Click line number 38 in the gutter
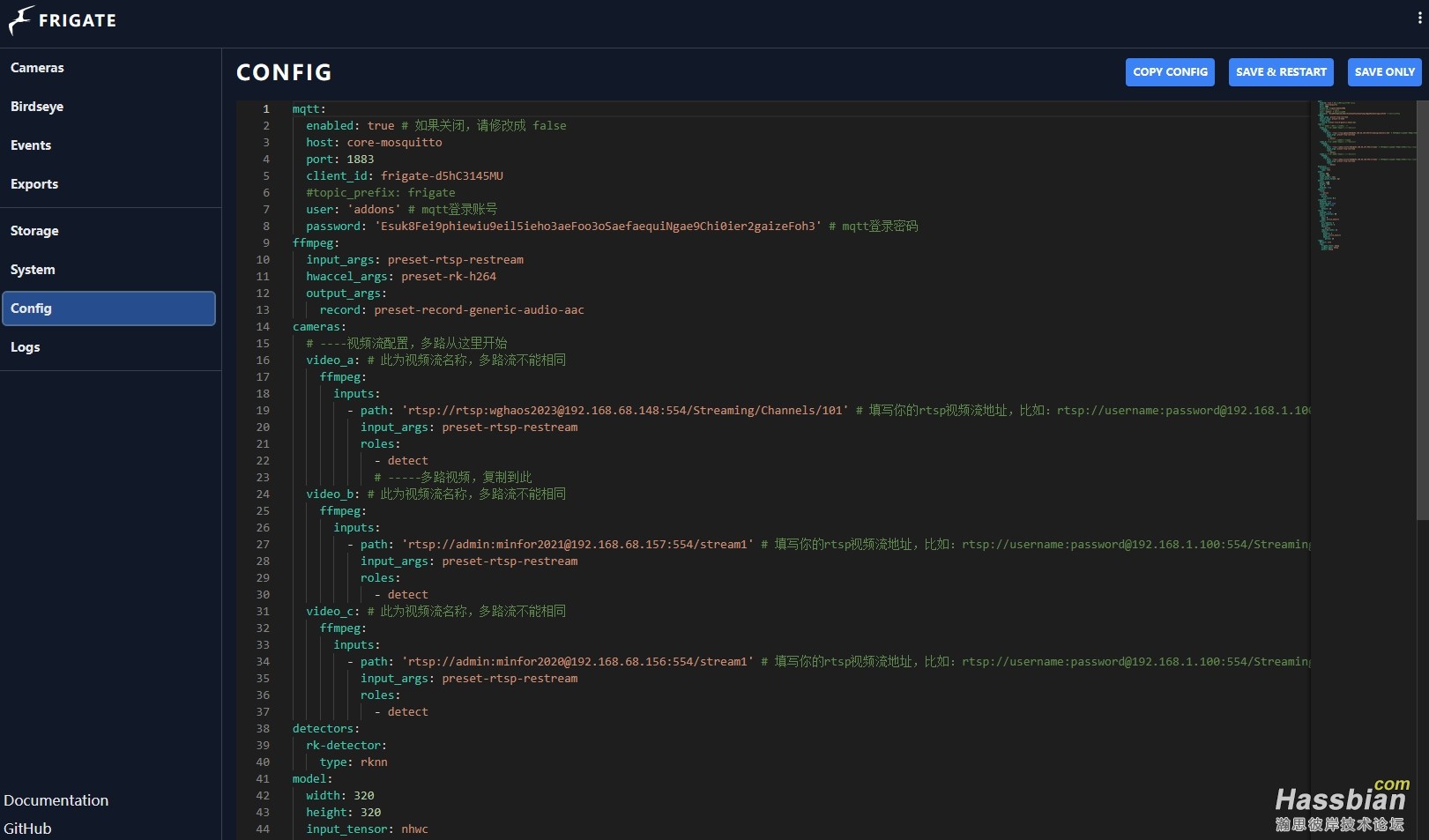The width and height of the screenshot is (1429, 840). click(x=263, y=729)
